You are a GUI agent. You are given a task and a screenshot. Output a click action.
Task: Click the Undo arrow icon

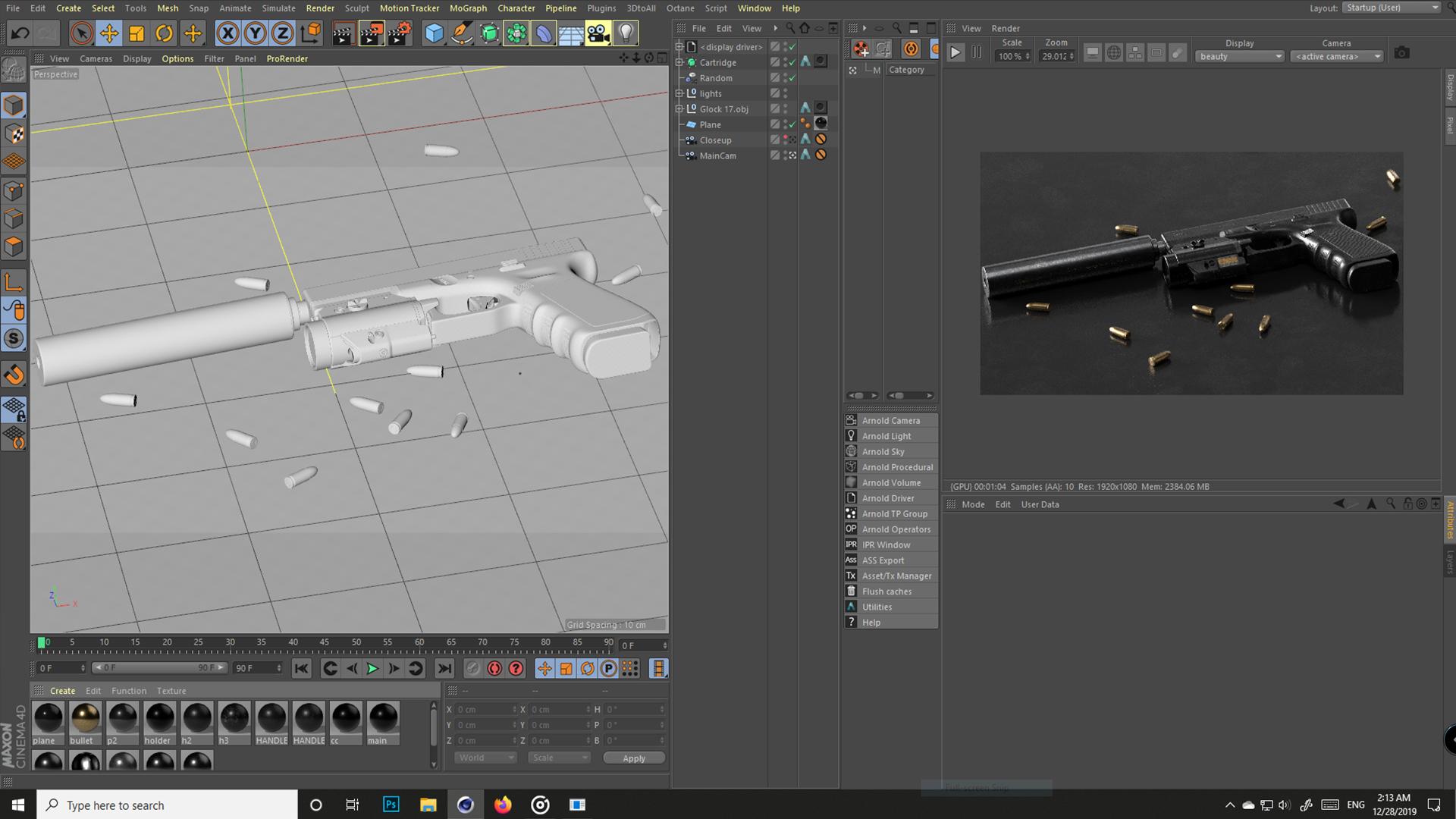[20, 33]
